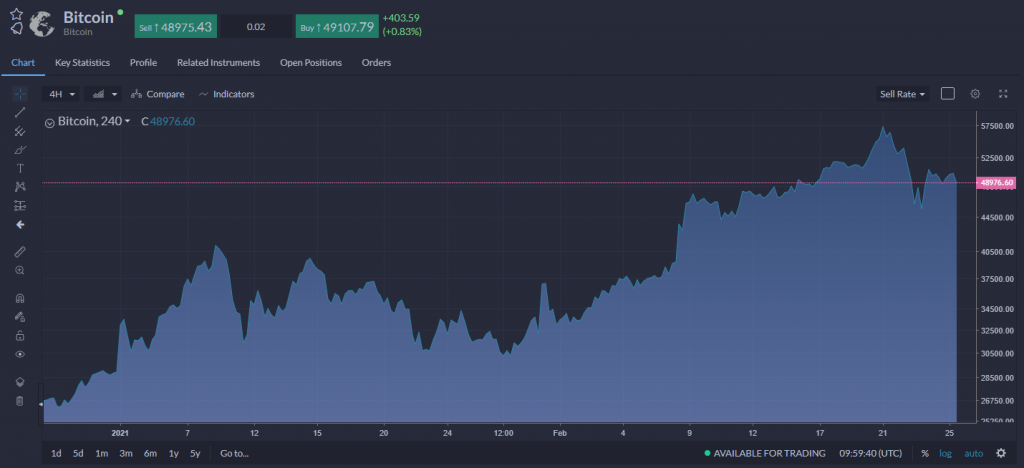
Task: Toggle magnet mode snapping
Action: [x=20, y=298]
